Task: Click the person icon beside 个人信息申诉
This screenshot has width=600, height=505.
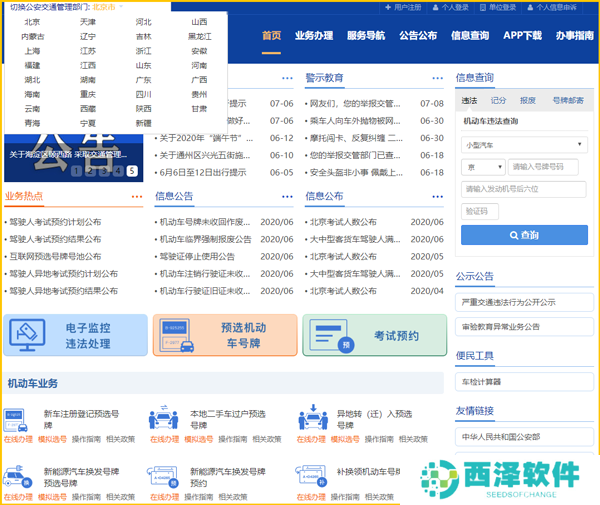Action: [530, 7]
